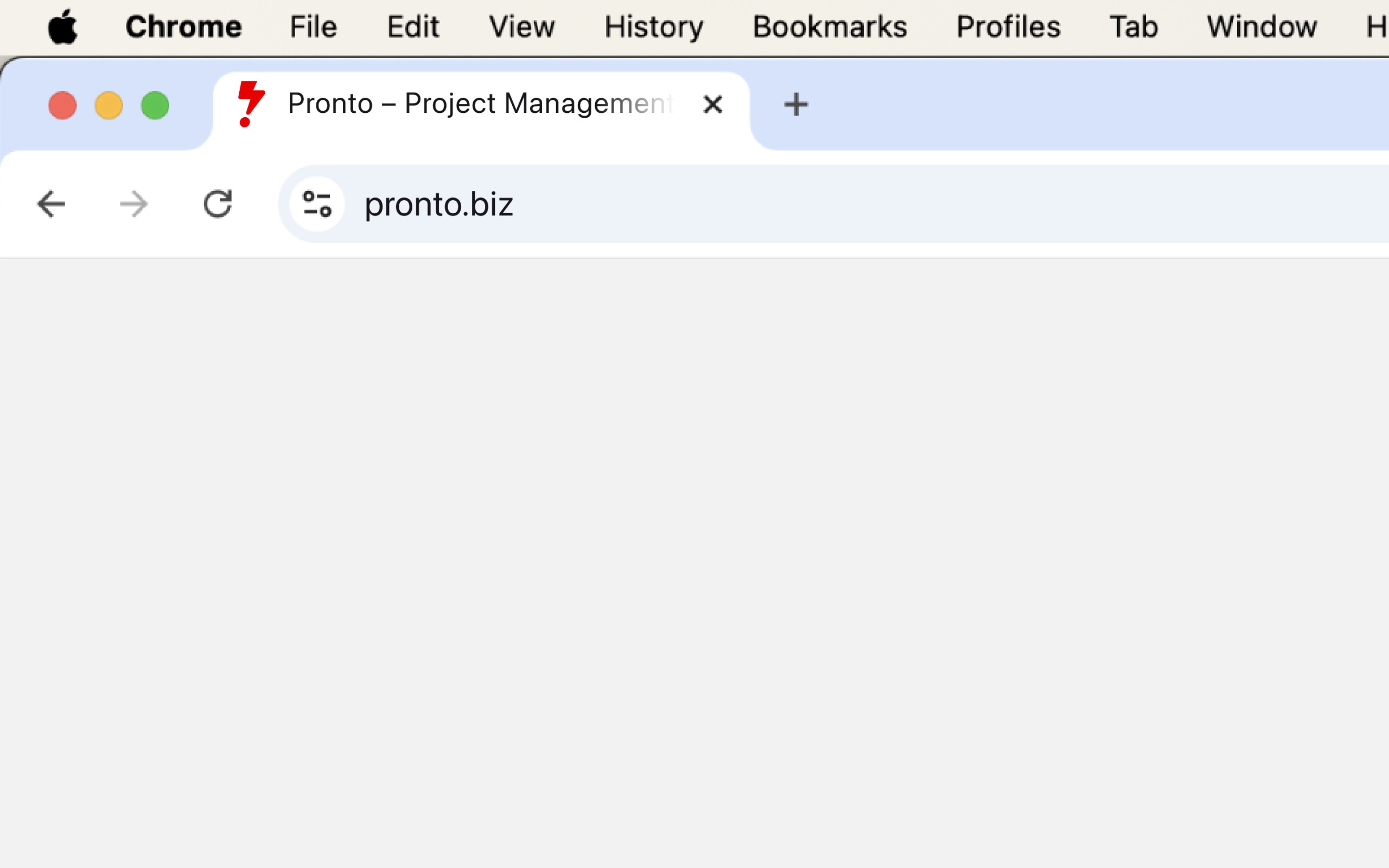Click the green fullscreen window button
1389x868 pixels.
pos(155,106)
